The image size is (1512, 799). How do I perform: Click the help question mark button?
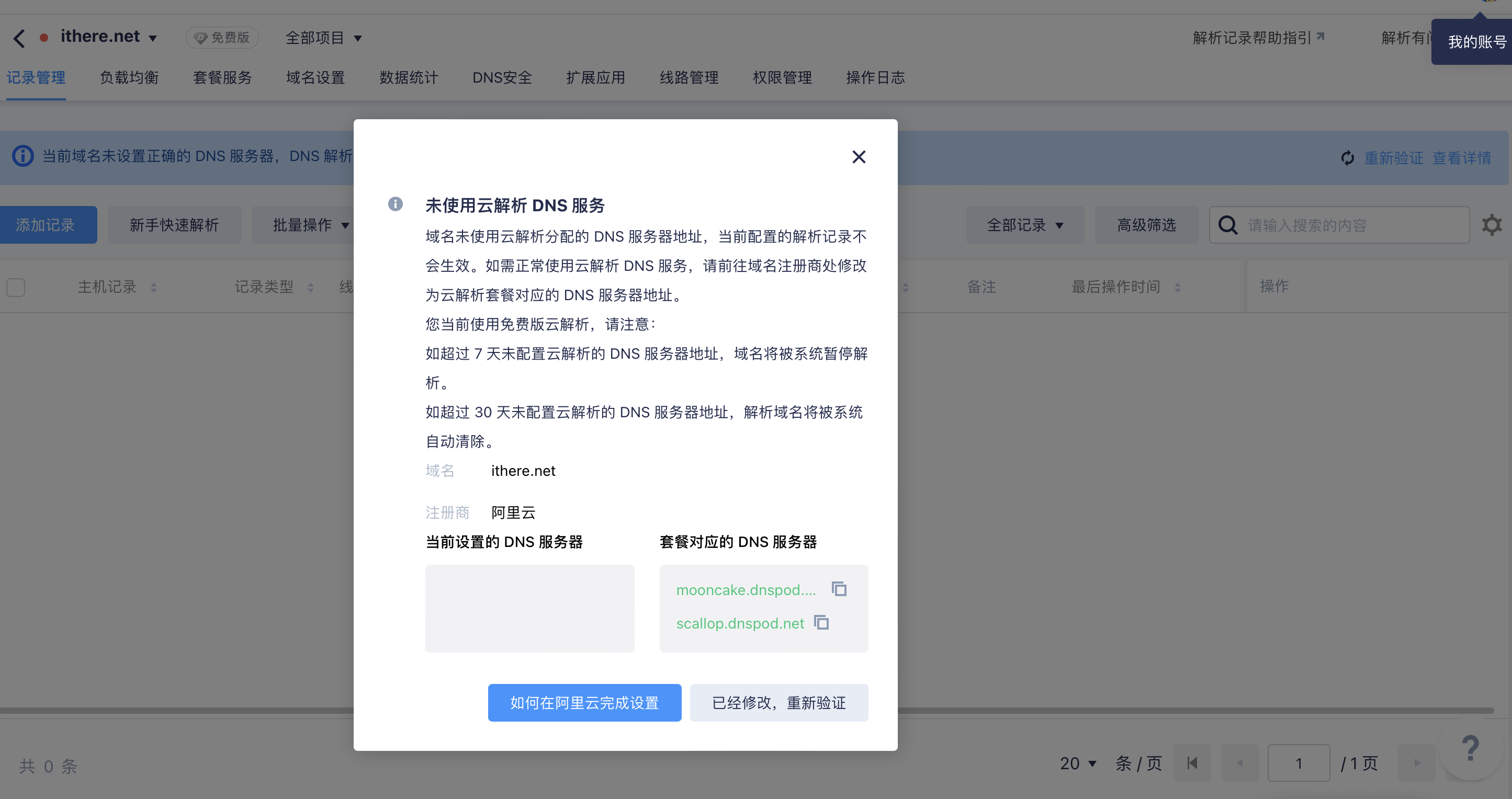point(1470,749)
